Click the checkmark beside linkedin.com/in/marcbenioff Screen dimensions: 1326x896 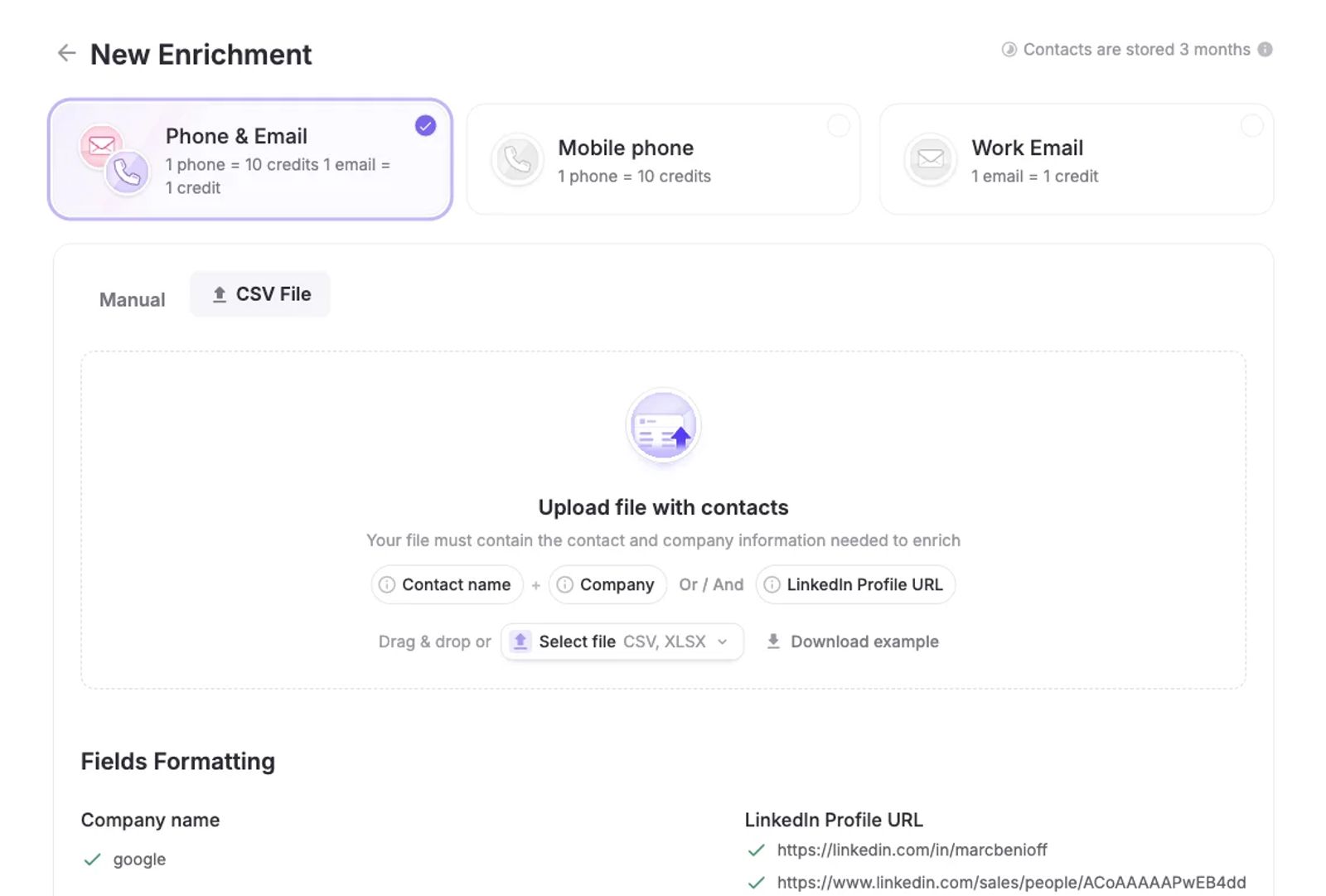(756, 850)
